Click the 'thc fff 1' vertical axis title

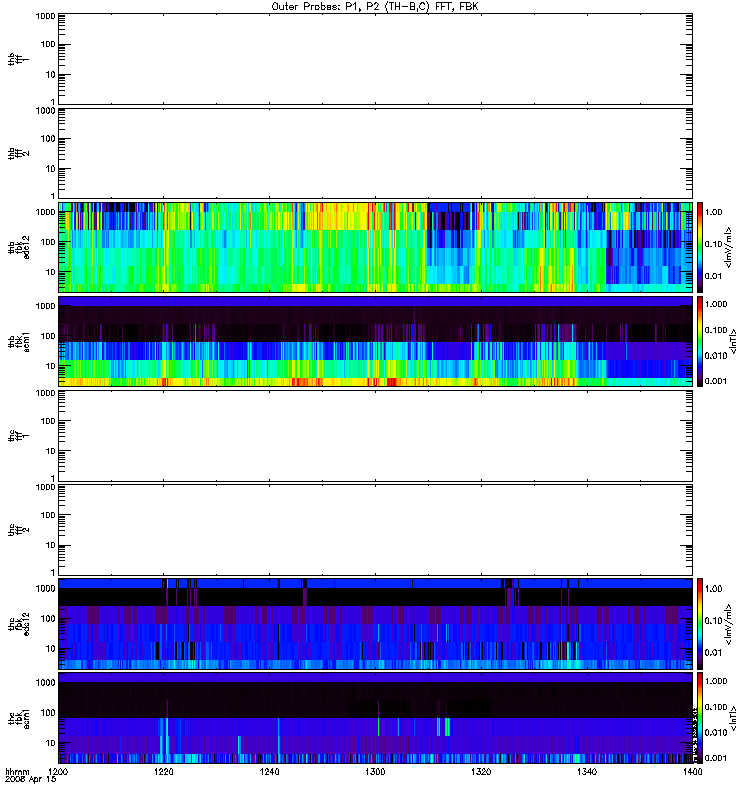pos(19,436)
